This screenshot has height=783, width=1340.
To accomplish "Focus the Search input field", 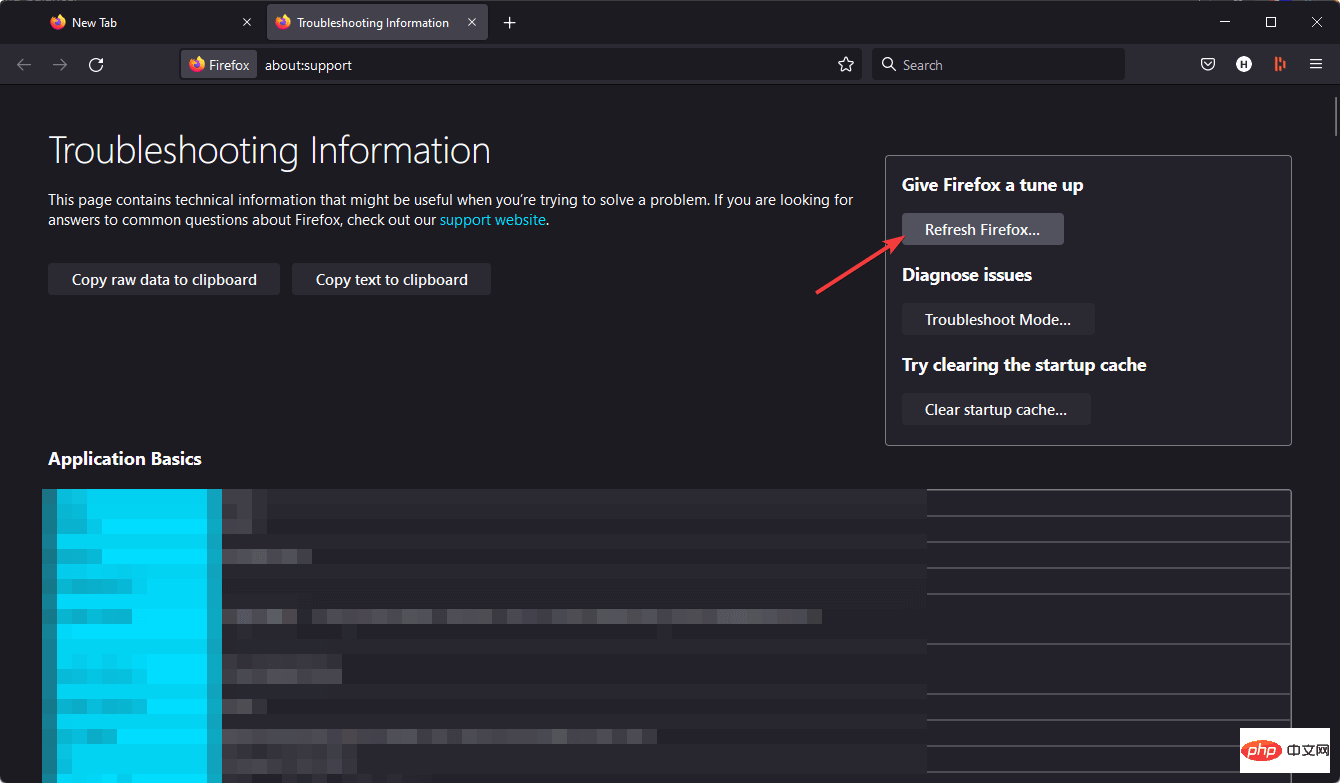I will 1005,65.
